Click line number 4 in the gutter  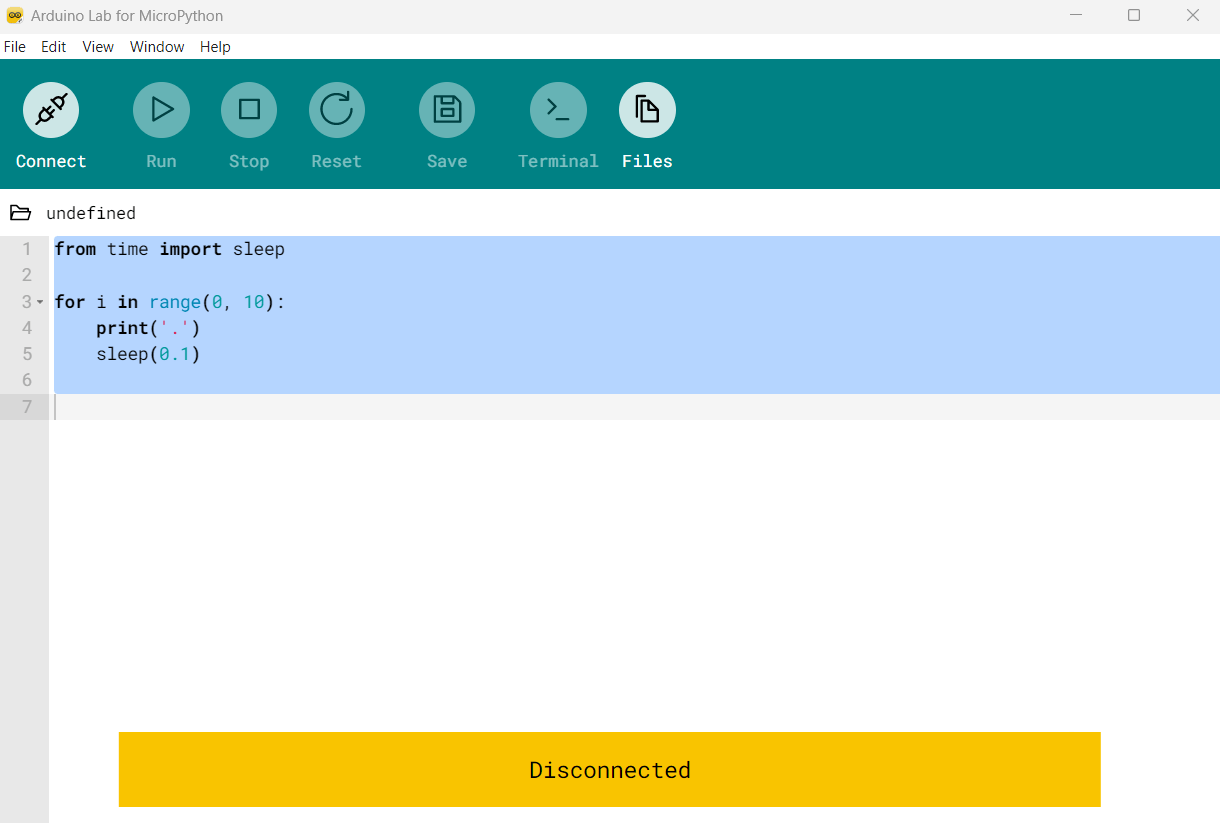pos(27,328)
